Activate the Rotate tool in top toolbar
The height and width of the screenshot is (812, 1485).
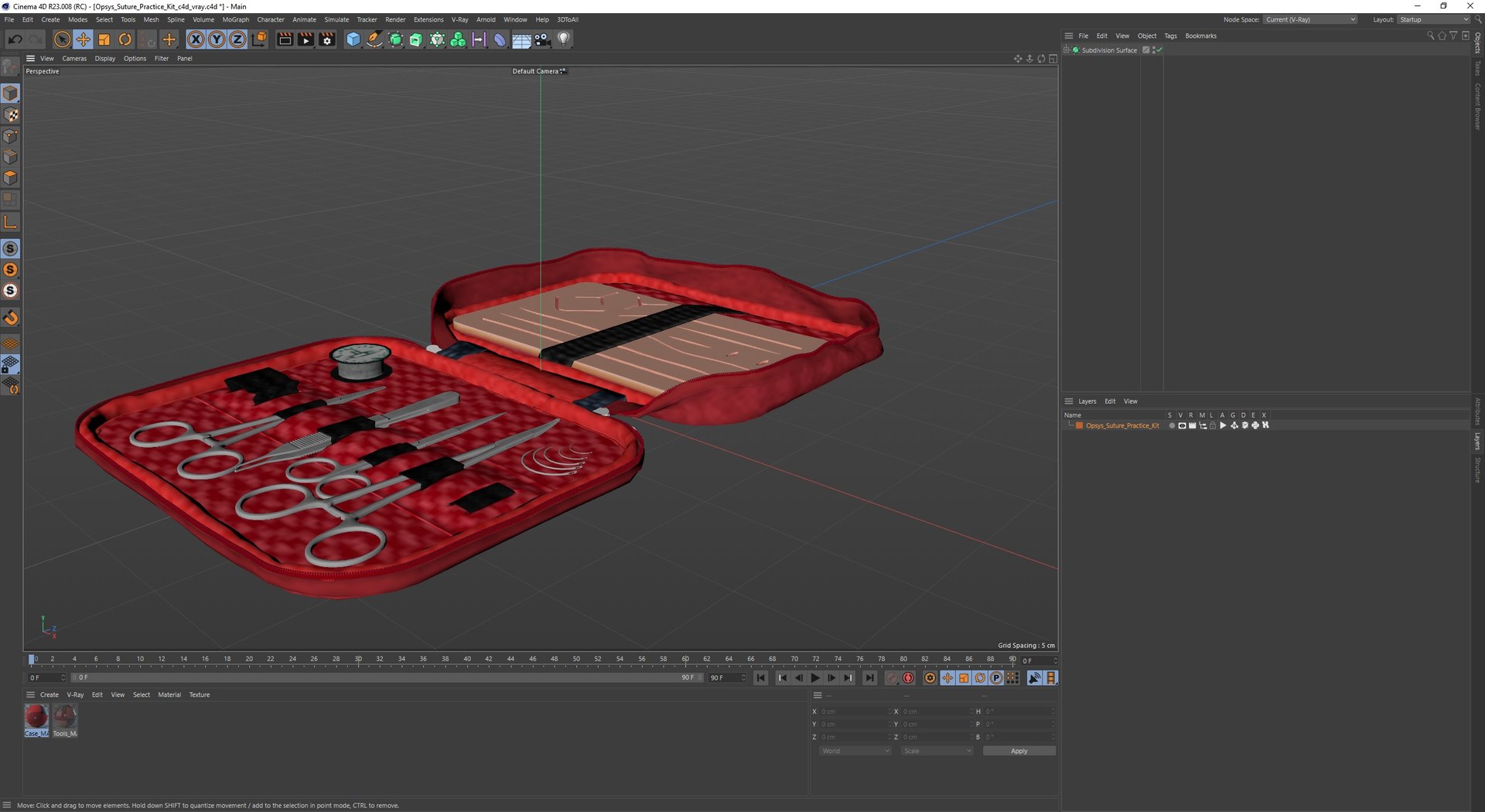coord(125,39)
